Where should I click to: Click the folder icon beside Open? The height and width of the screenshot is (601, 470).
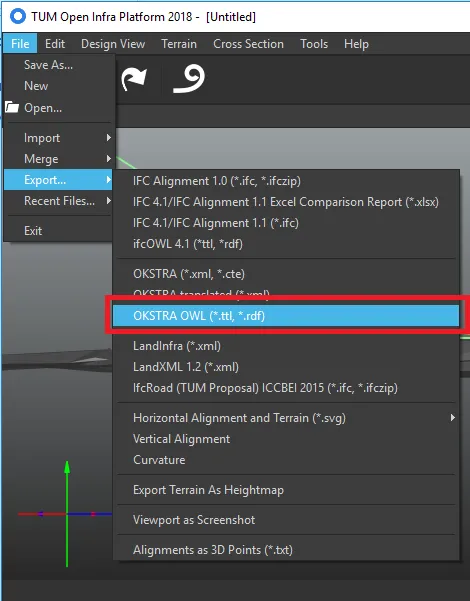[x=12, y=107]
